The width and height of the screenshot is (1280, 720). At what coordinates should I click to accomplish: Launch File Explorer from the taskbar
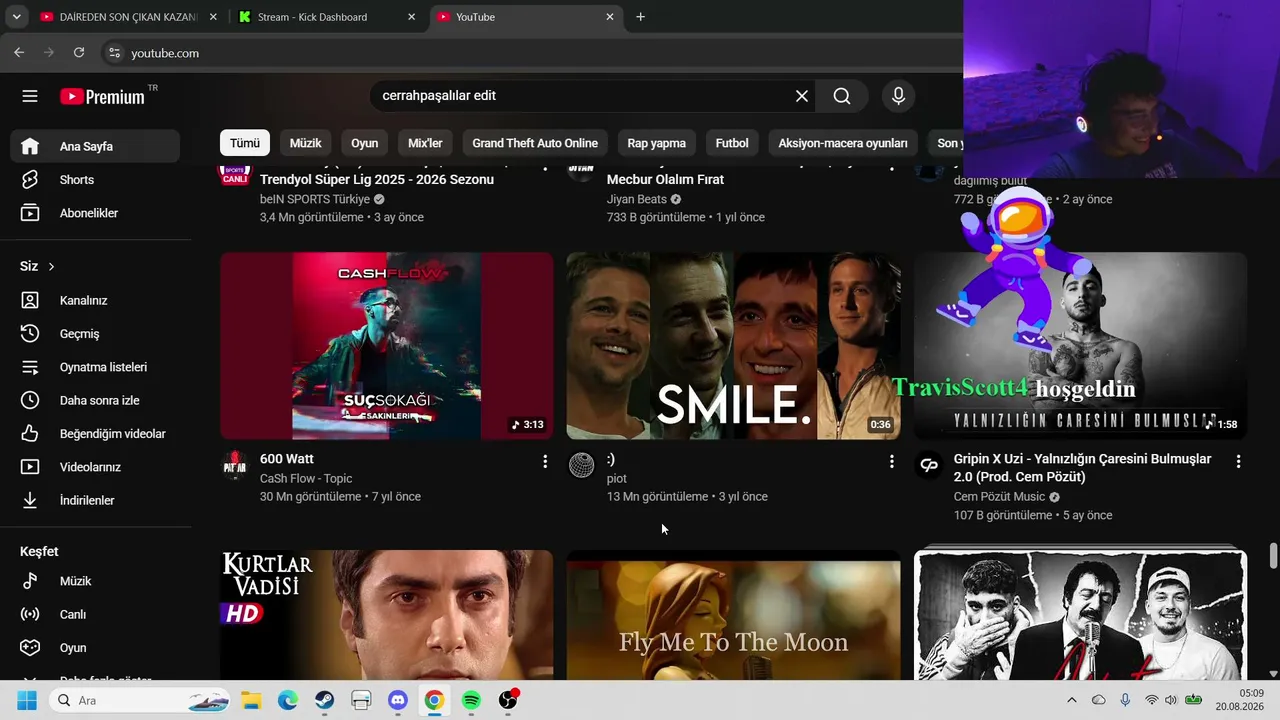[250, 700]
